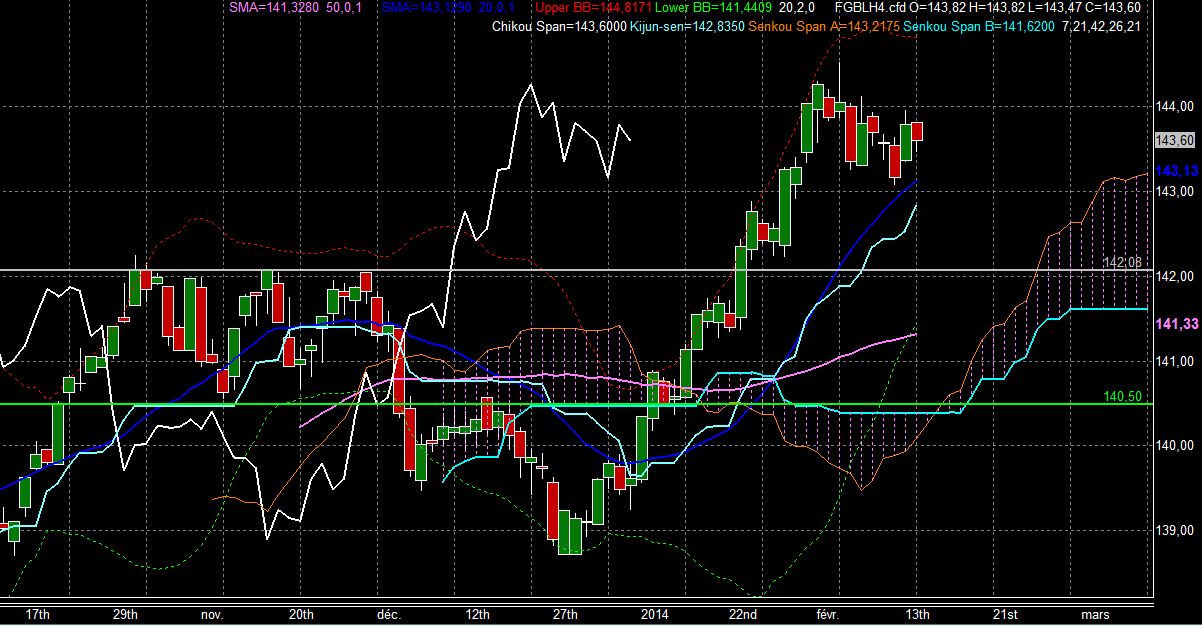
Task: Click the 141,00 price axis label
Action: [x=1173, y=361]
